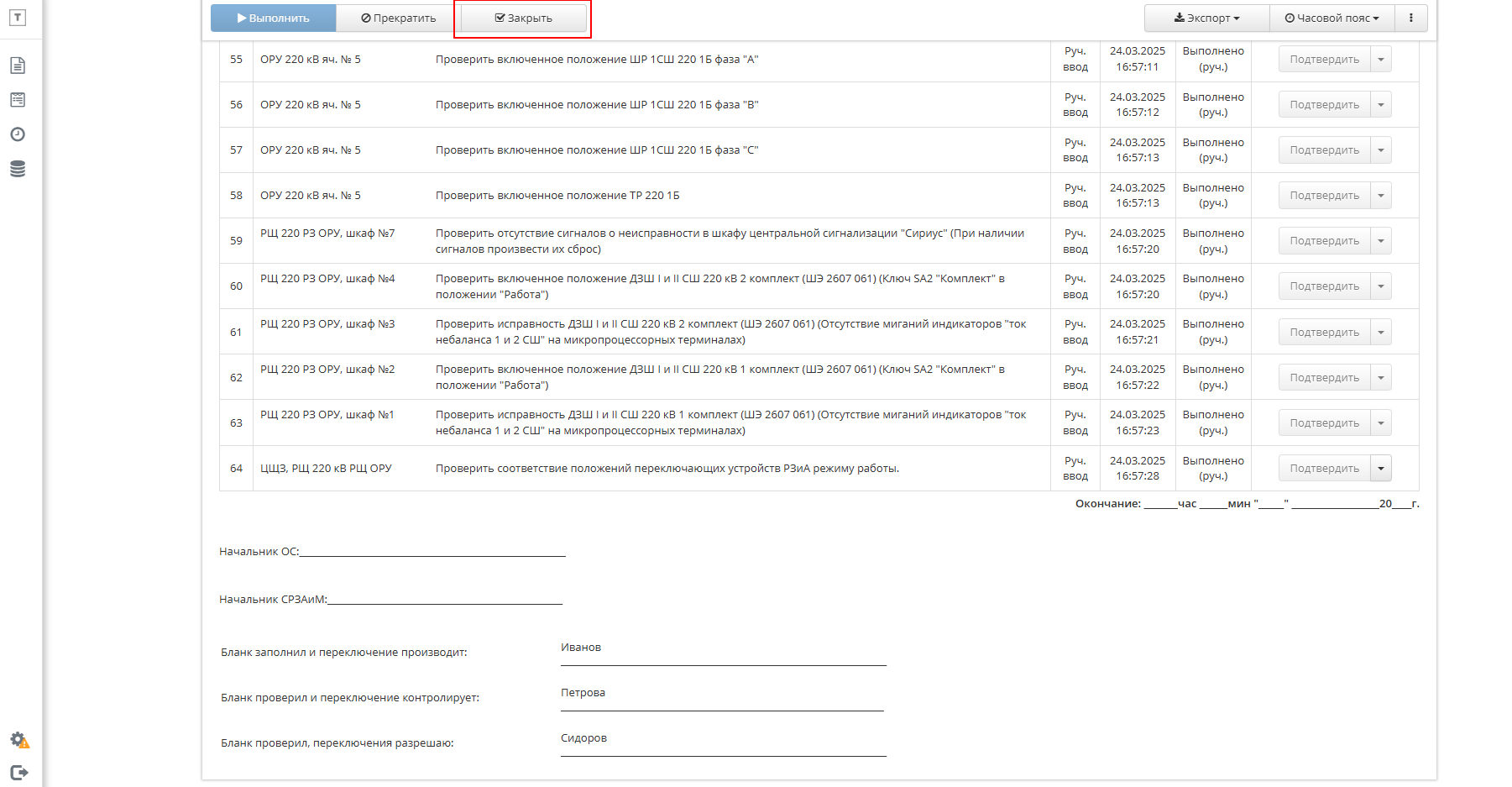The width and height of the screenshot is (1512, 787).
Task: Open the checklist form icon in sidebar
Action: pyautogui.click(x=18, y=100)
